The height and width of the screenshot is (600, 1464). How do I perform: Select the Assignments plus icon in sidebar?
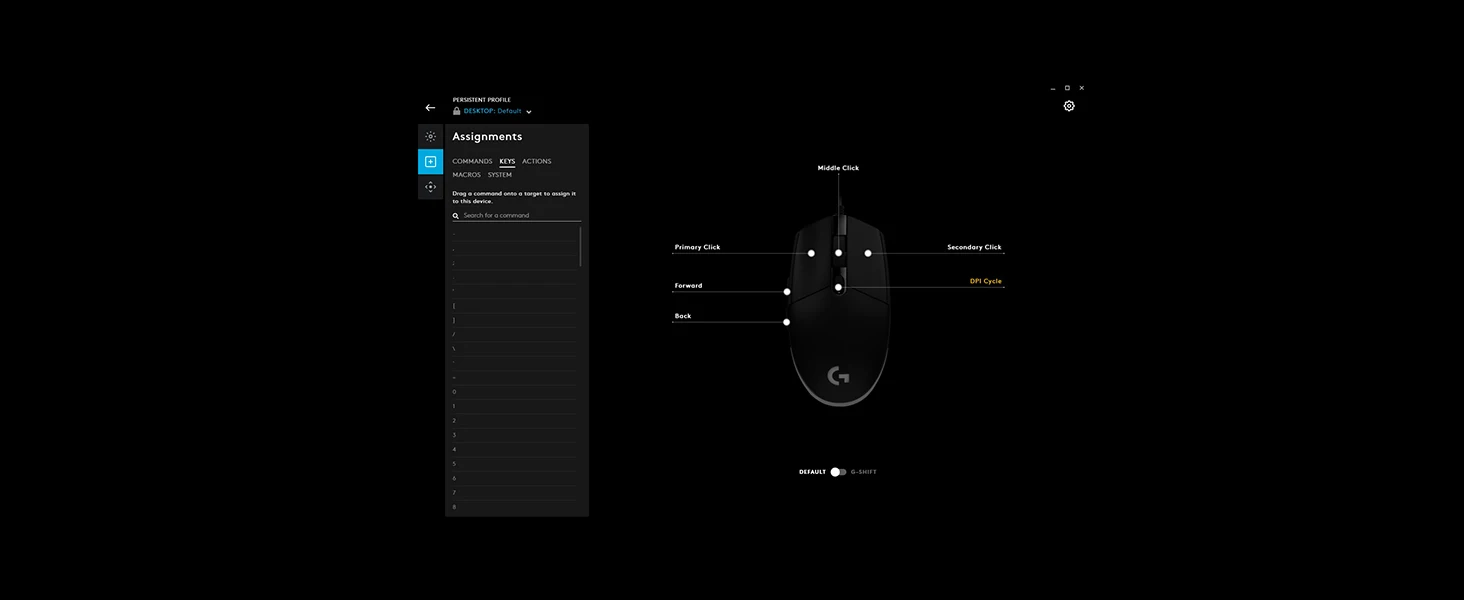pos(430,161)
